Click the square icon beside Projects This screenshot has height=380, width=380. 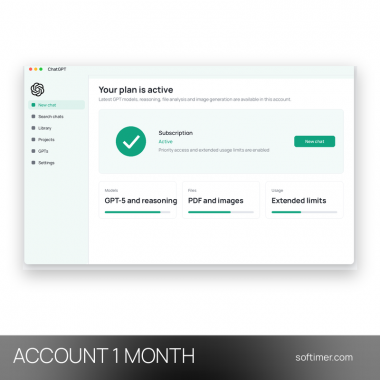coord(33,140)
